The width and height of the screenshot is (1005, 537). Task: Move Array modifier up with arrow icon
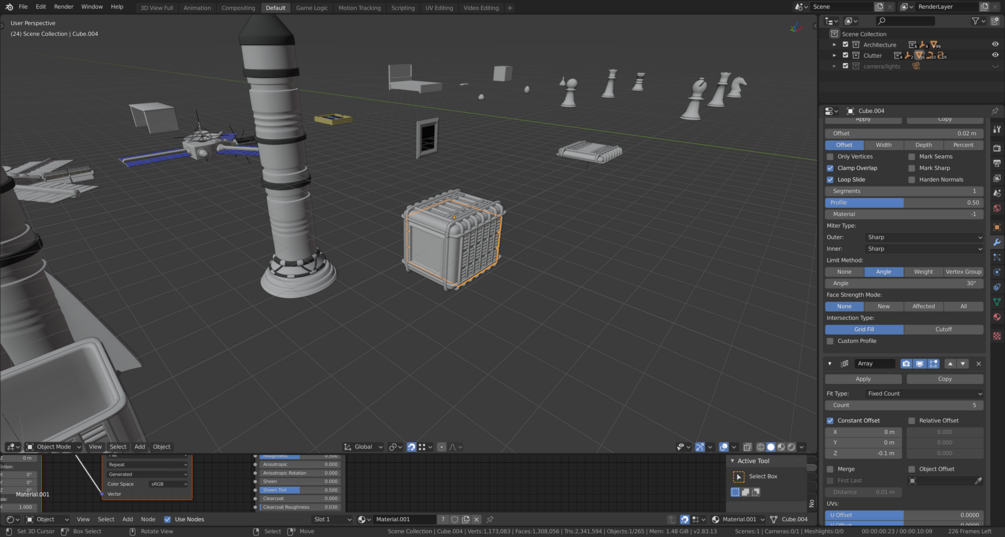pos(950,363)
